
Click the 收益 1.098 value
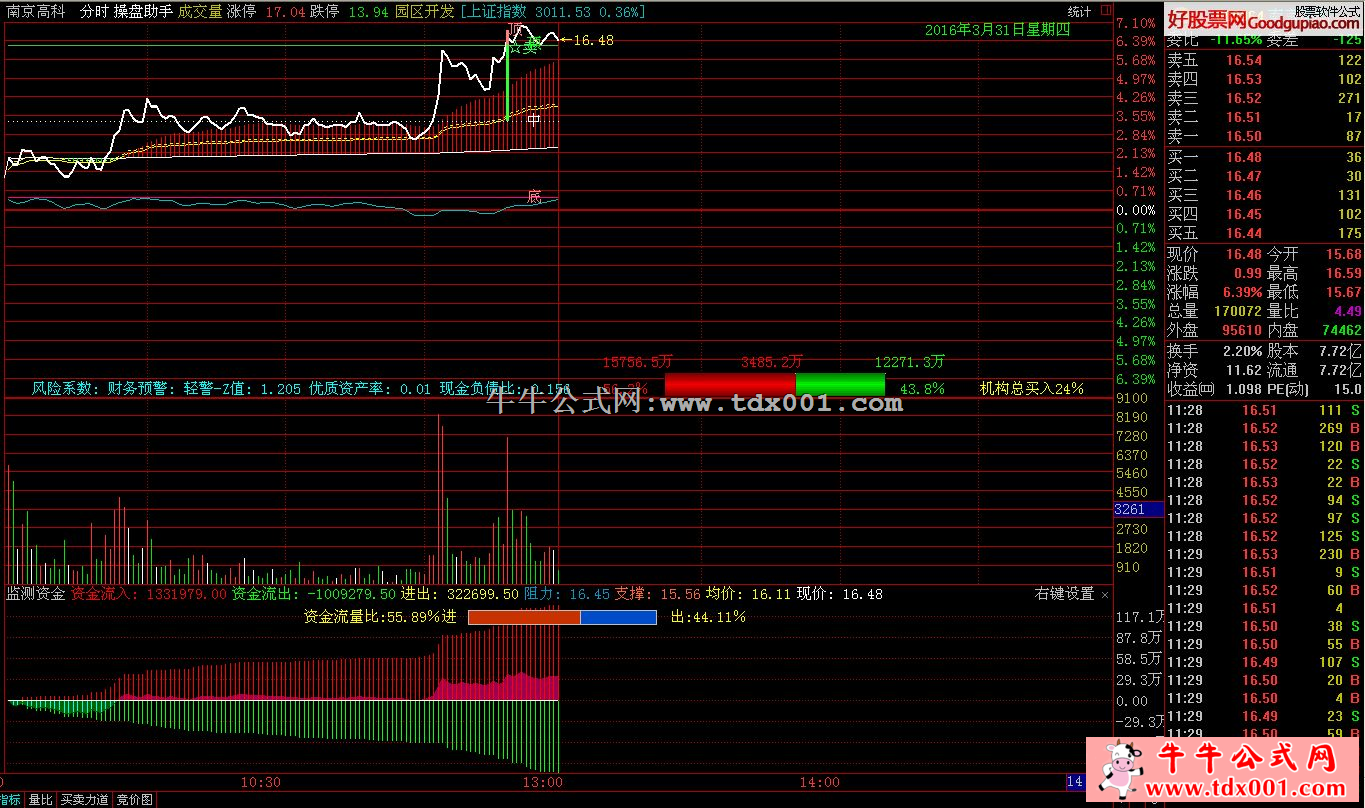pos(1242,389)
